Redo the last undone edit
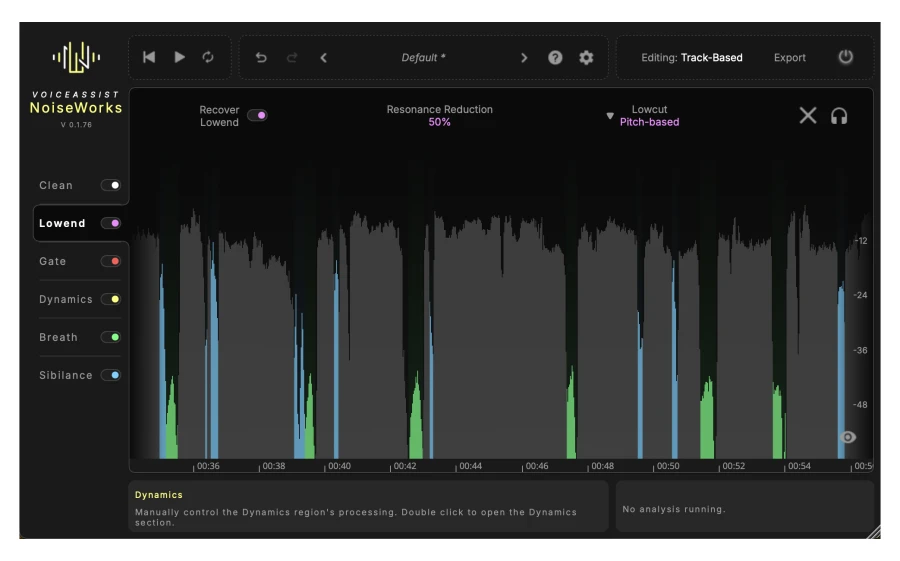Image resolution: width=900 pixels, height=561 pixels. (292, 57)
